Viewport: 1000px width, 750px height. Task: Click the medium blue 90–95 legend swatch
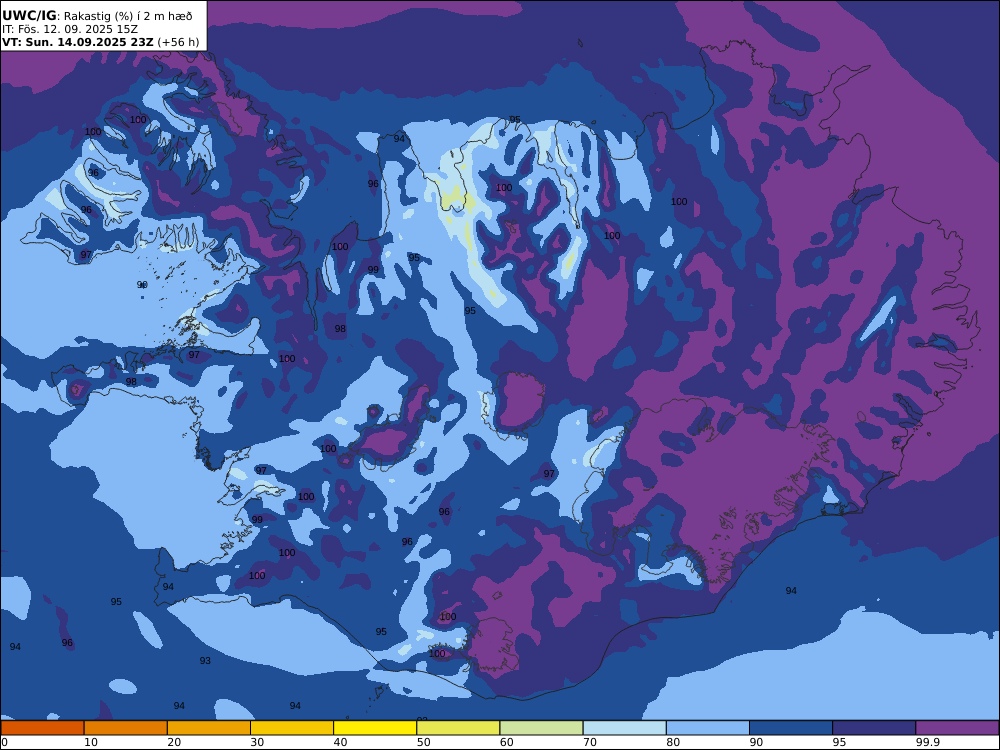click(791, 728)
